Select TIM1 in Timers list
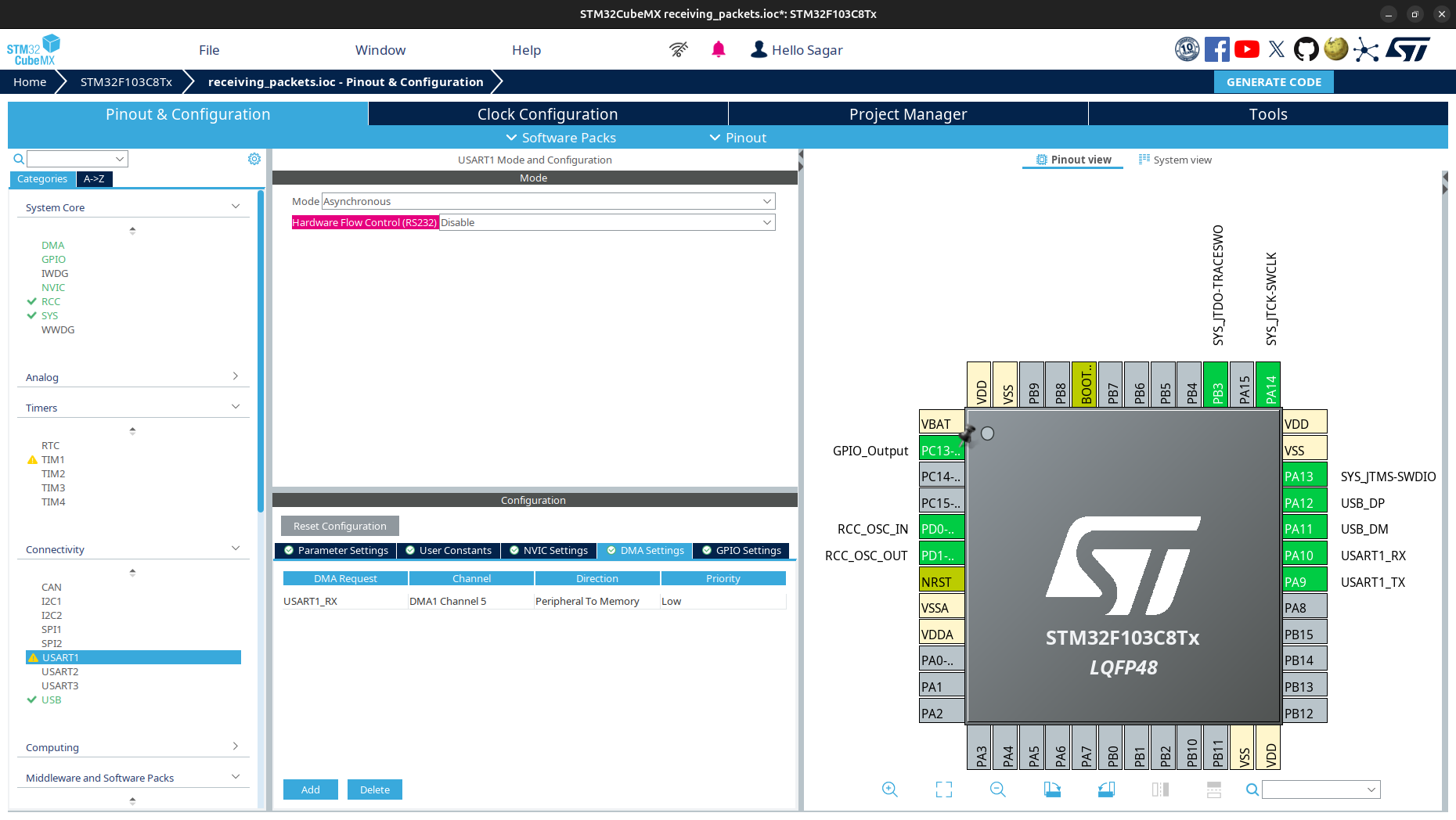Image resolution: width=1456 pixels, height=820 pixels. tap(53, 459)
